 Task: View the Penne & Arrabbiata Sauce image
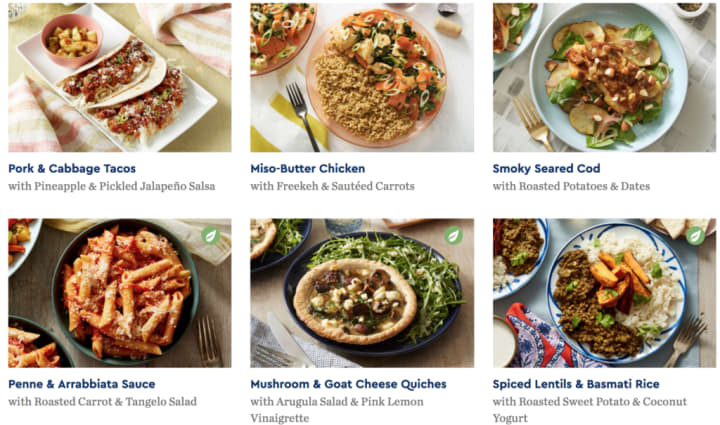(120, 293)
